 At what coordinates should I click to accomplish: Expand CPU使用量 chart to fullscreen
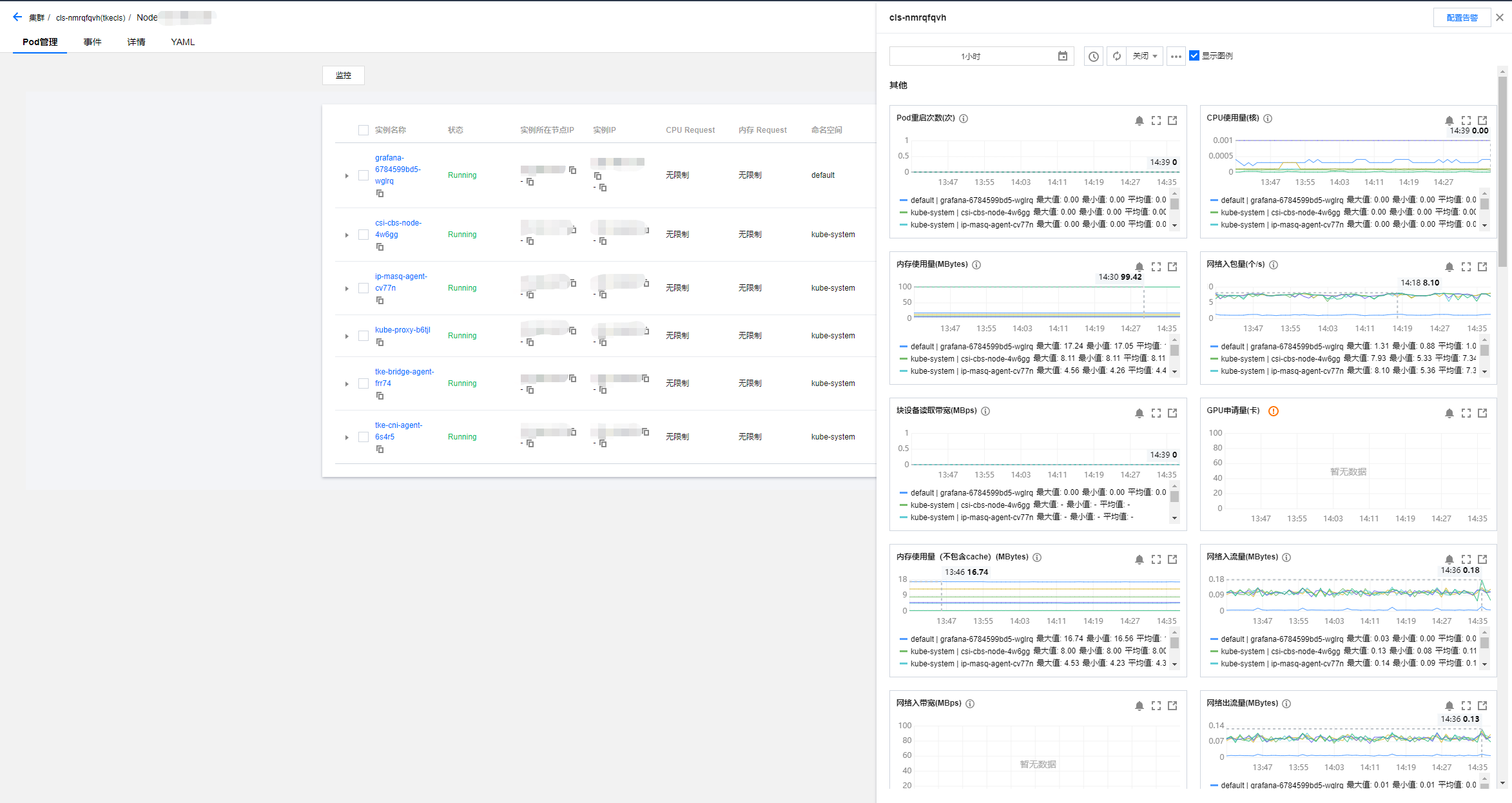click(x=1466, y=121)
